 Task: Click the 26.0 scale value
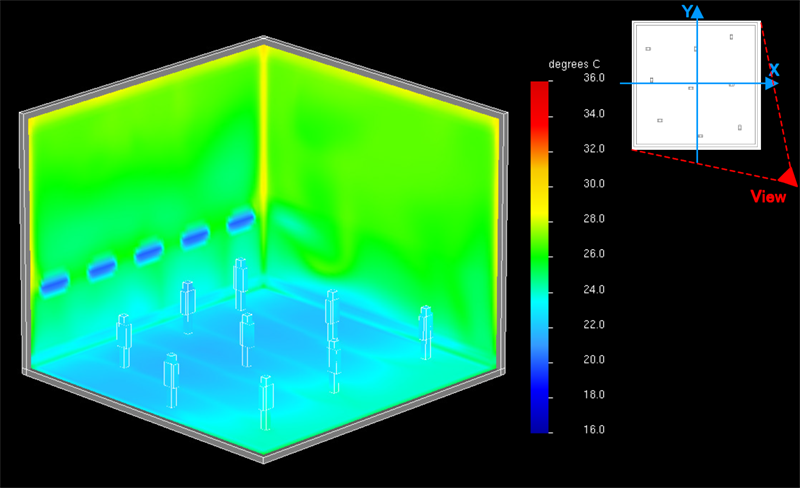pyautogui.click(x=594, y=254)
